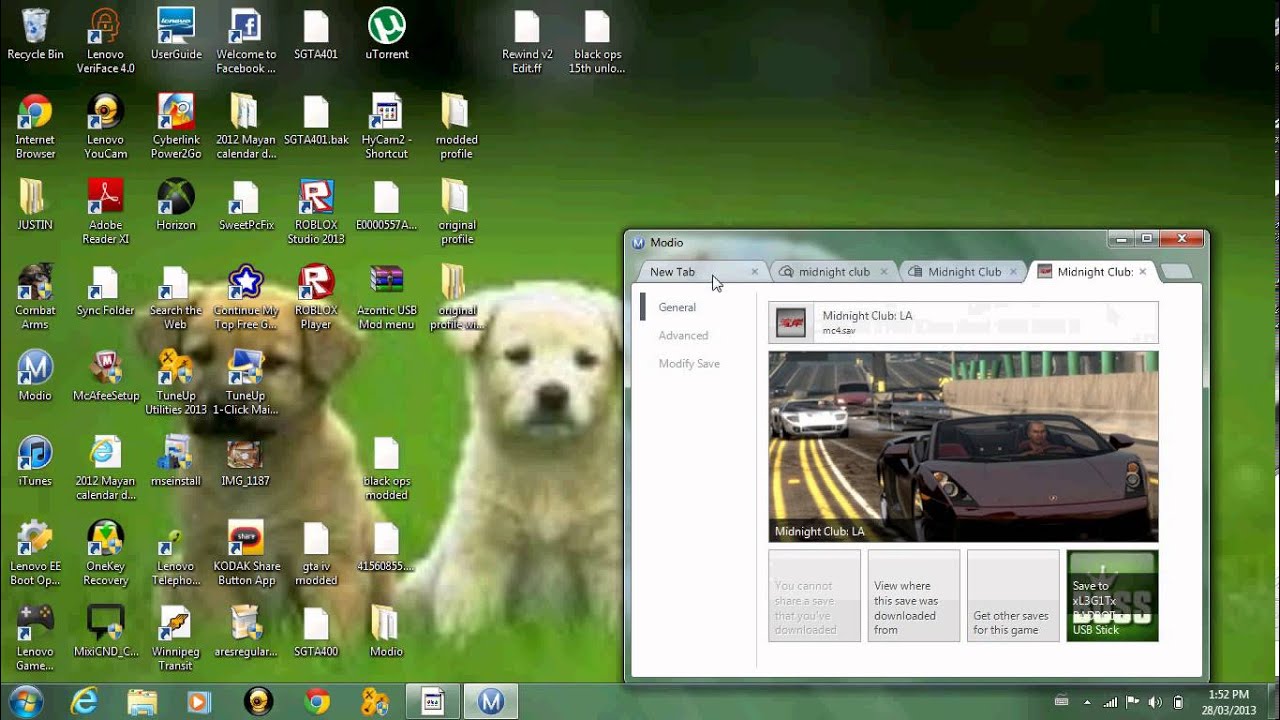
Task: Close the midnight club search tab
Action: 884,272
